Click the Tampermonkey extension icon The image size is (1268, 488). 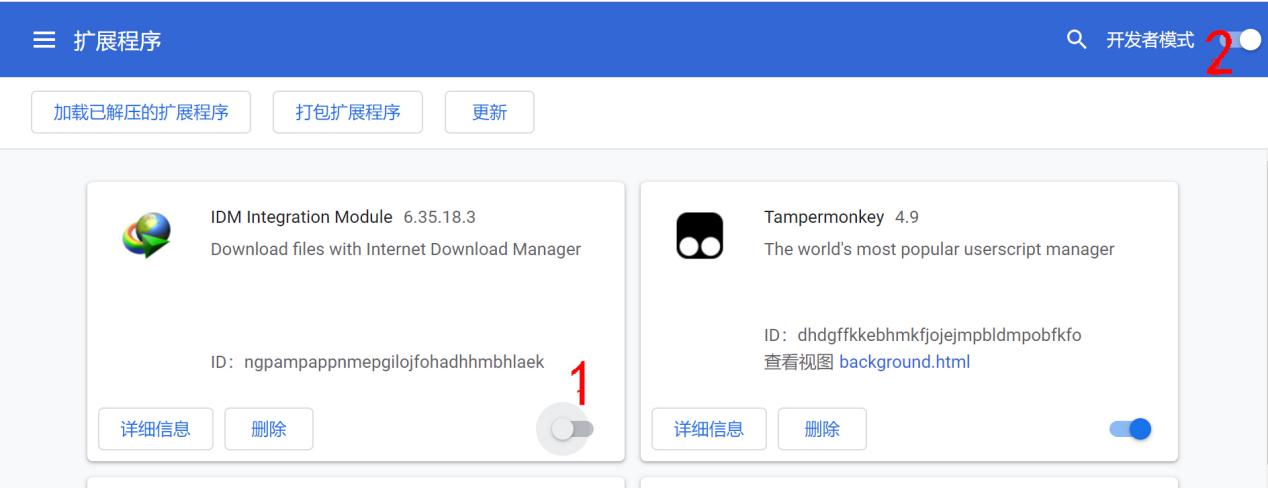(700, 236)
